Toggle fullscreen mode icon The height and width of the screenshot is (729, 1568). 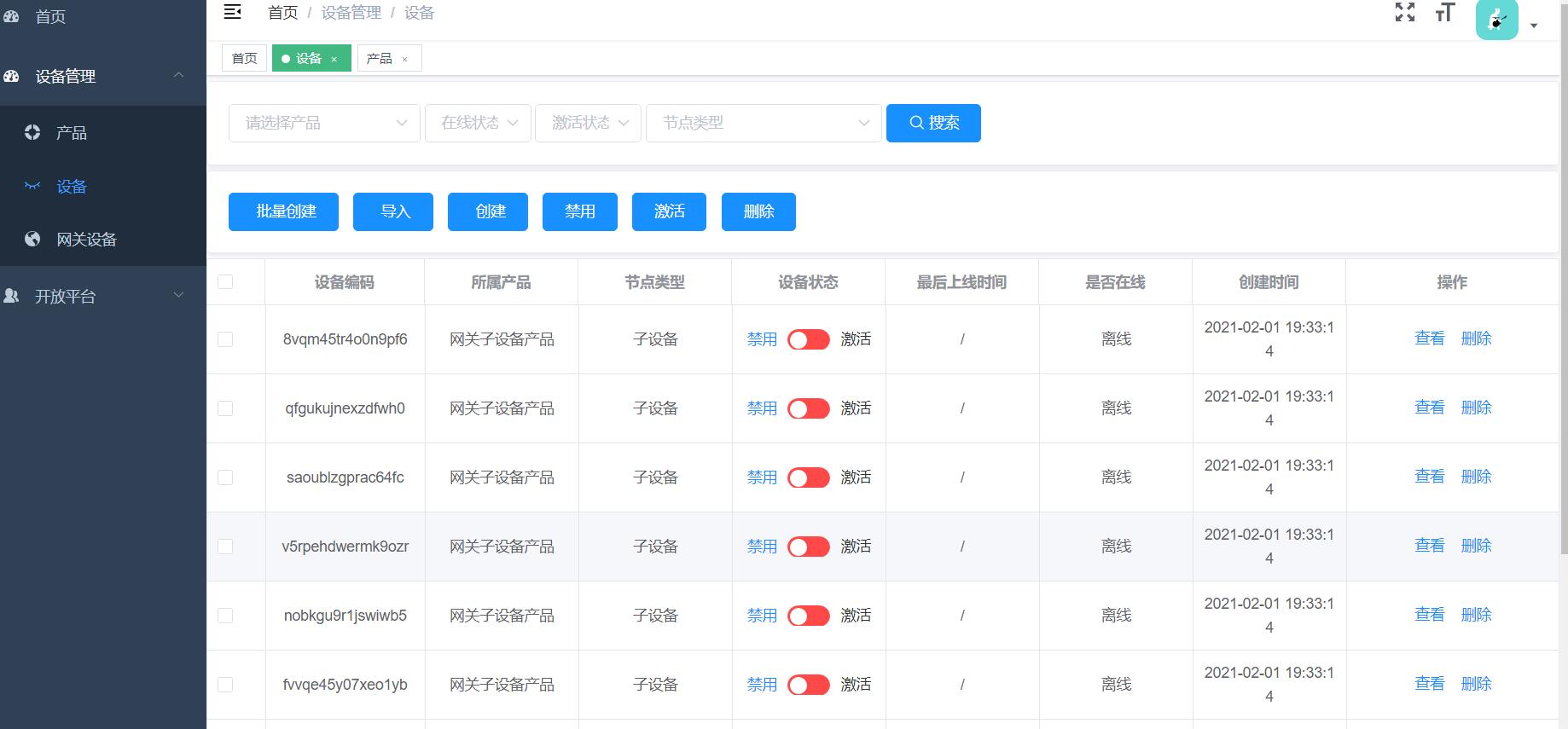1404,12
